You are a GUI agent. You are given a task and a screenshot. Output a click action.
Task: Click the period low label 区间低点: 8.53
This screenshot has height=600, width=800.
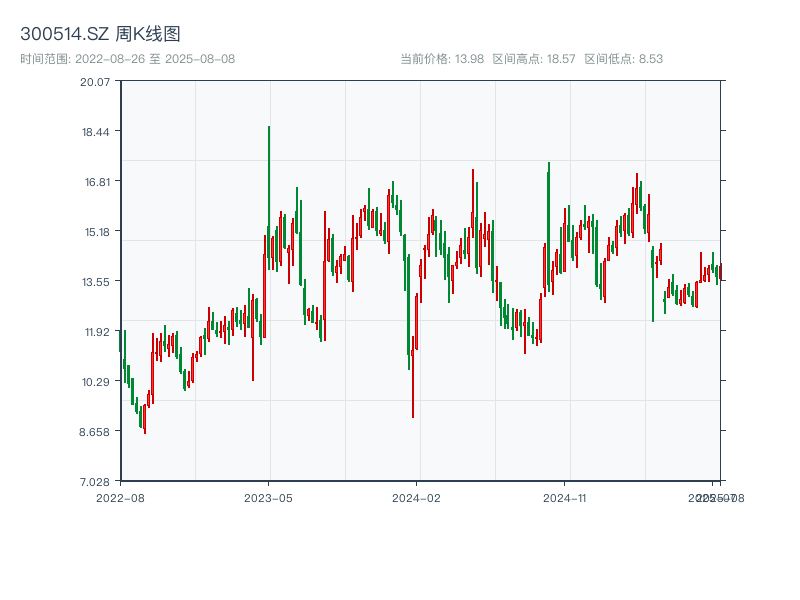[x=623, y=59]
